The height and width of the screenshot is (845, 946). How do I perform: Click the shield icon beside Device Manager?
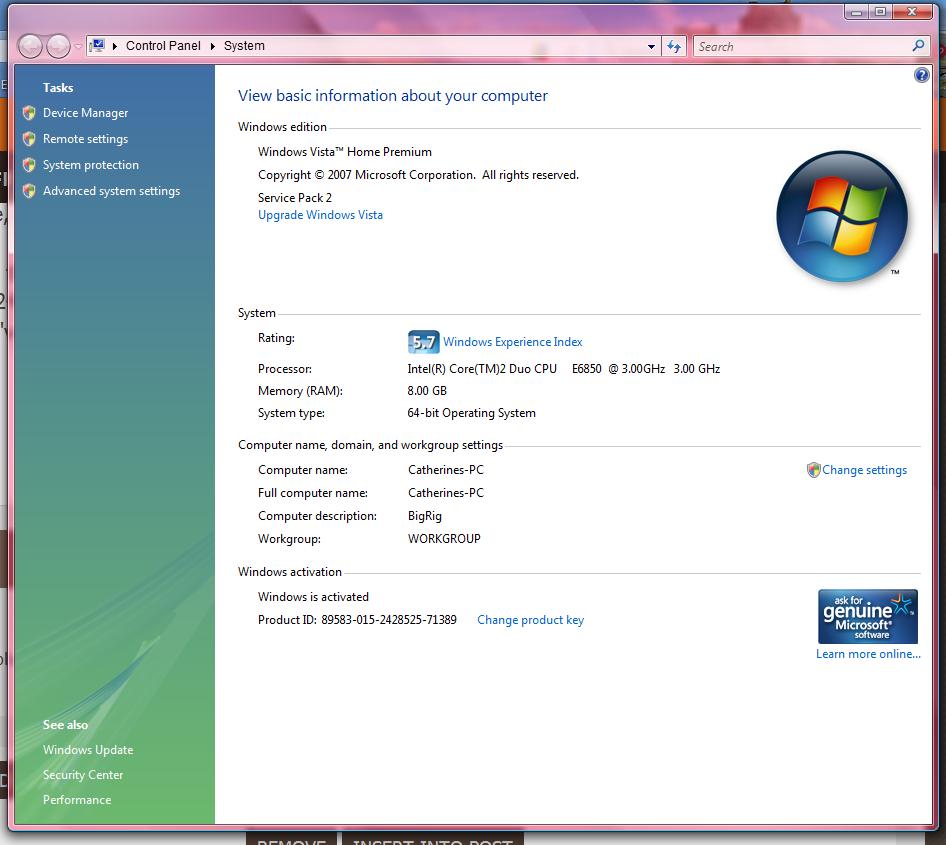[x=29, y=113]
